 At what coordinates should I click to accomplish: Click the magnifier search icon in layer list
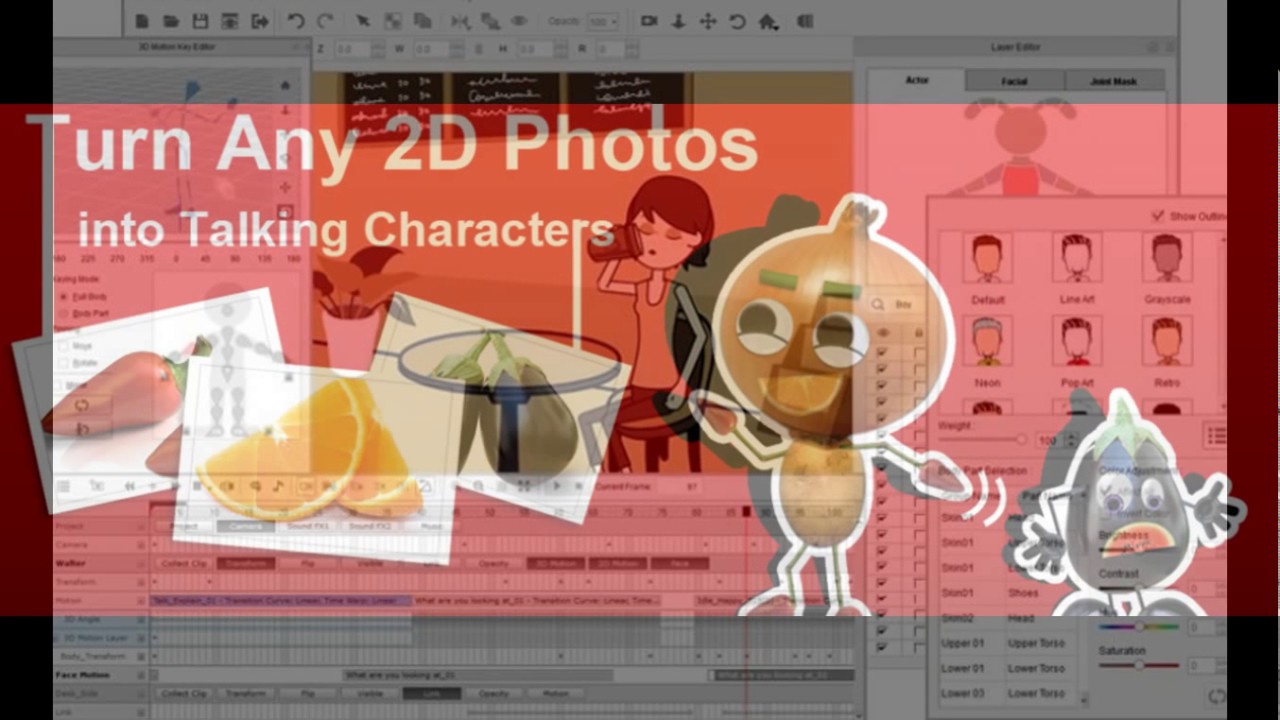click(x=878, y=304)
